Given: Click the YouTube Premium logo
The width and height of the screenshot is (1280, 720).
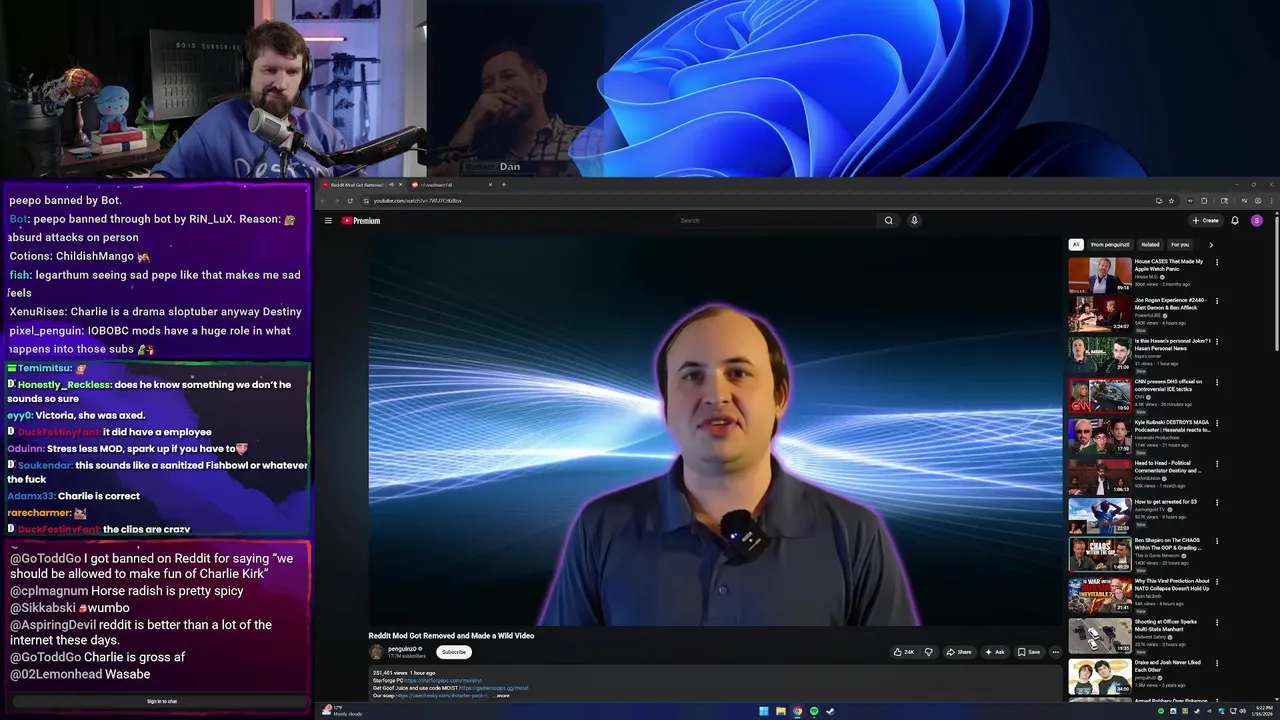Looking at the screenshot, I should (361, 221).
